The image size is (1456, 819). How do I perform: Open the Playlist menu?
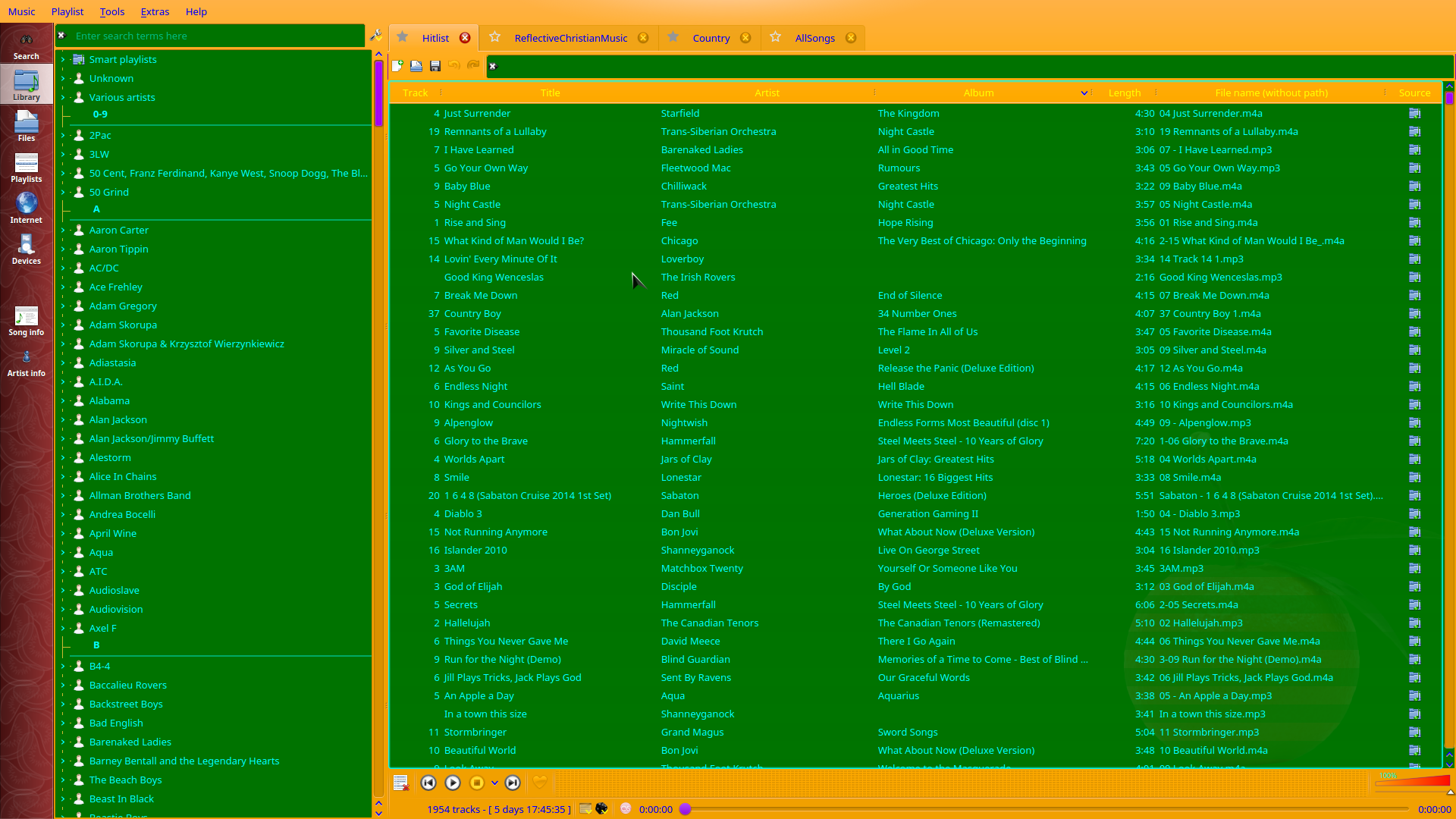67,11
